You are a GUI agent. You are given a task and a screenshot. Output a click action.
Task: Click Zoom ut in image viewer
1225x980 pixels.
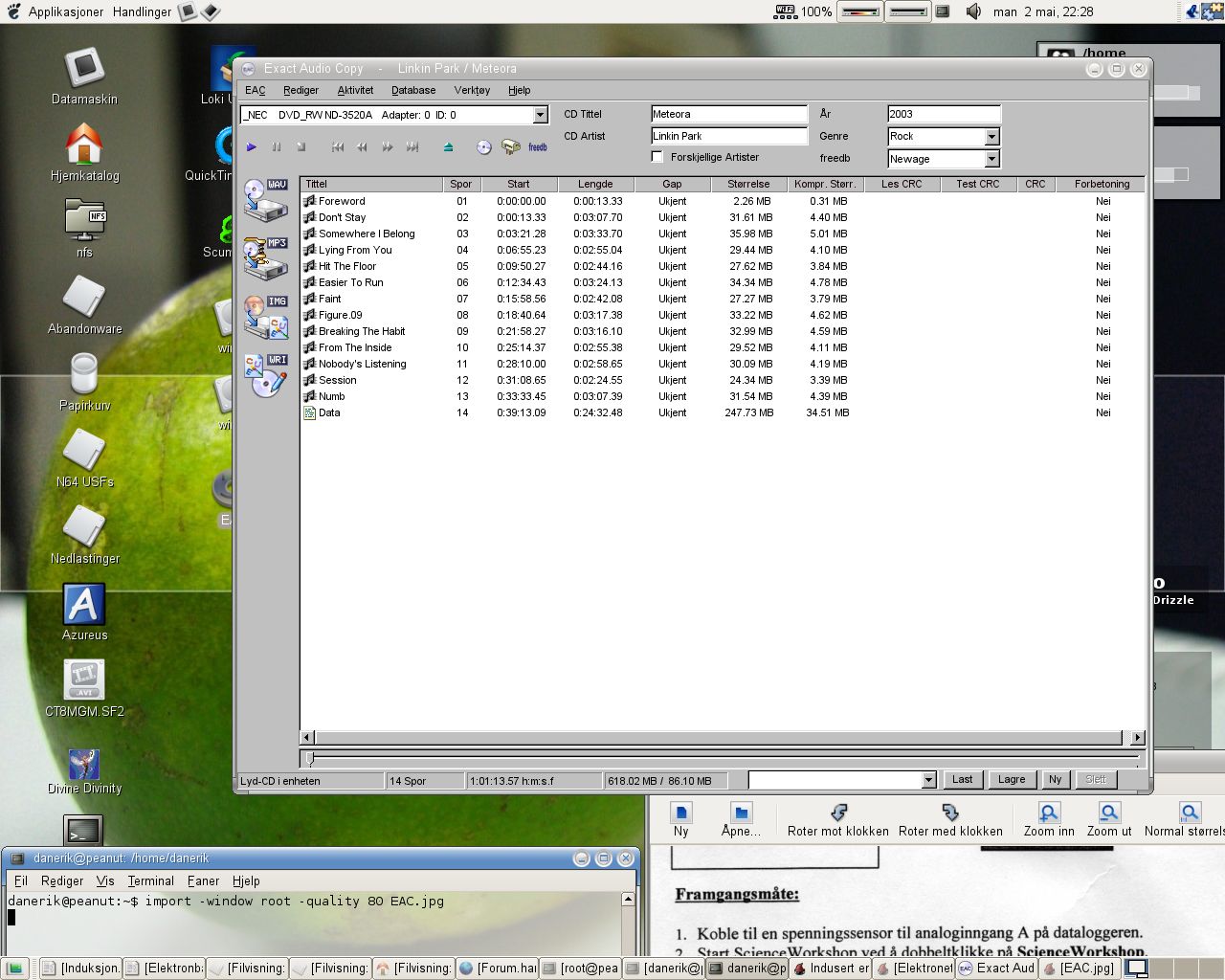tap(1109, 820)
